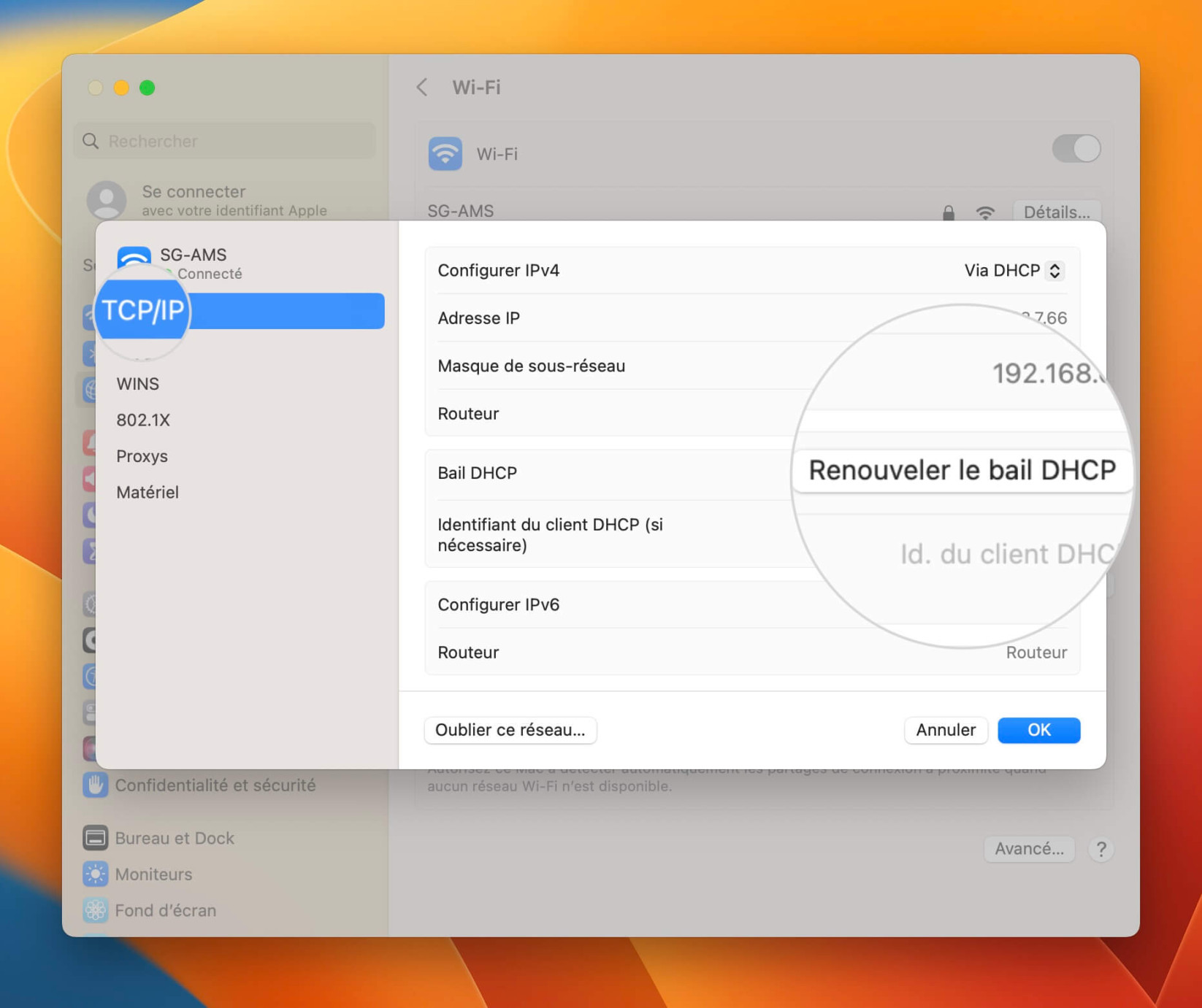Screen dimensions: 1202x1008
Task: Open the WINS tab
Action: [137, 384]
